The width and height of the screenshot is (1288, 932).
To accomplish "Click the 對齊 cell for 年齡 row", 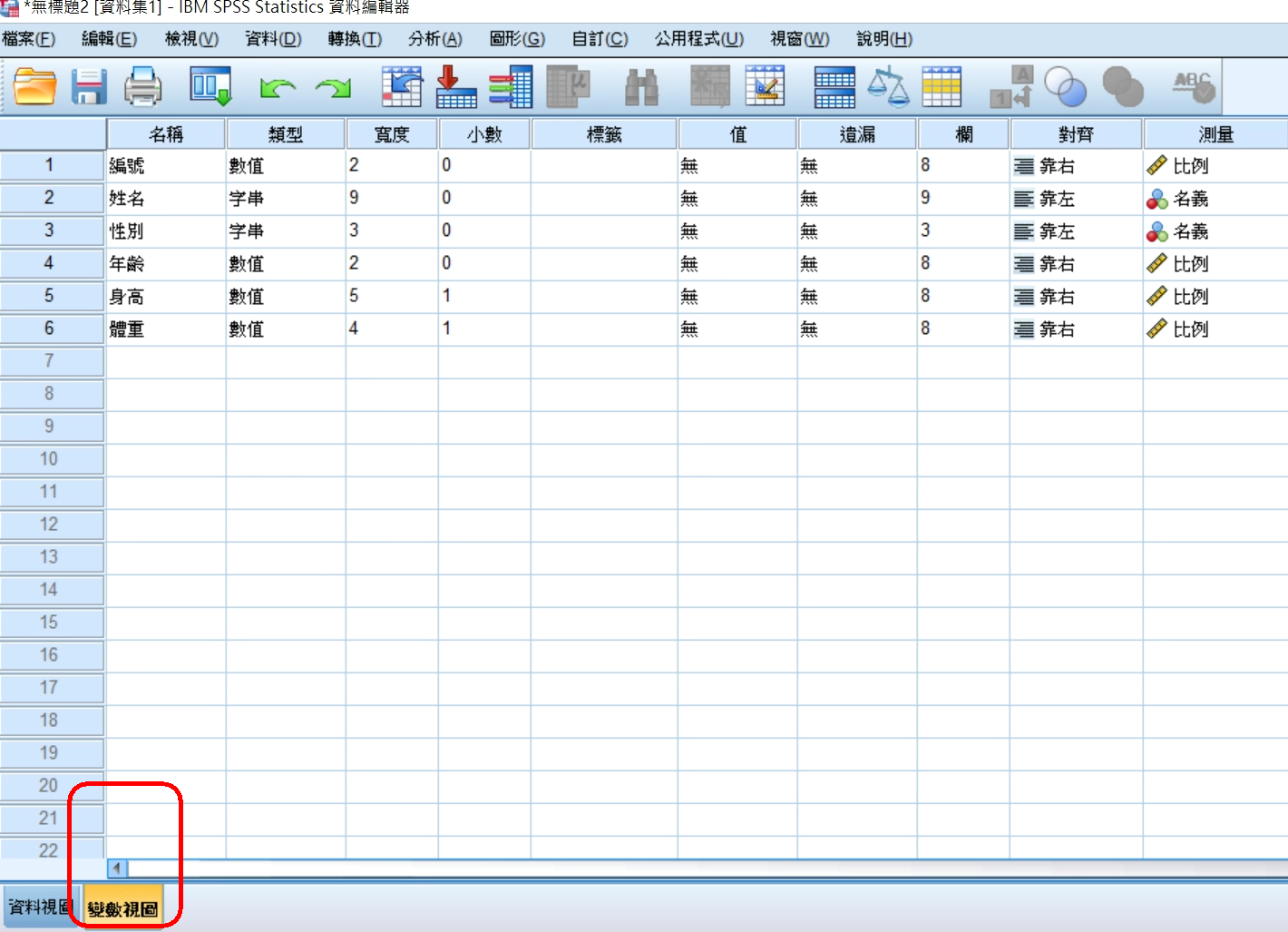I will 1075,264.
